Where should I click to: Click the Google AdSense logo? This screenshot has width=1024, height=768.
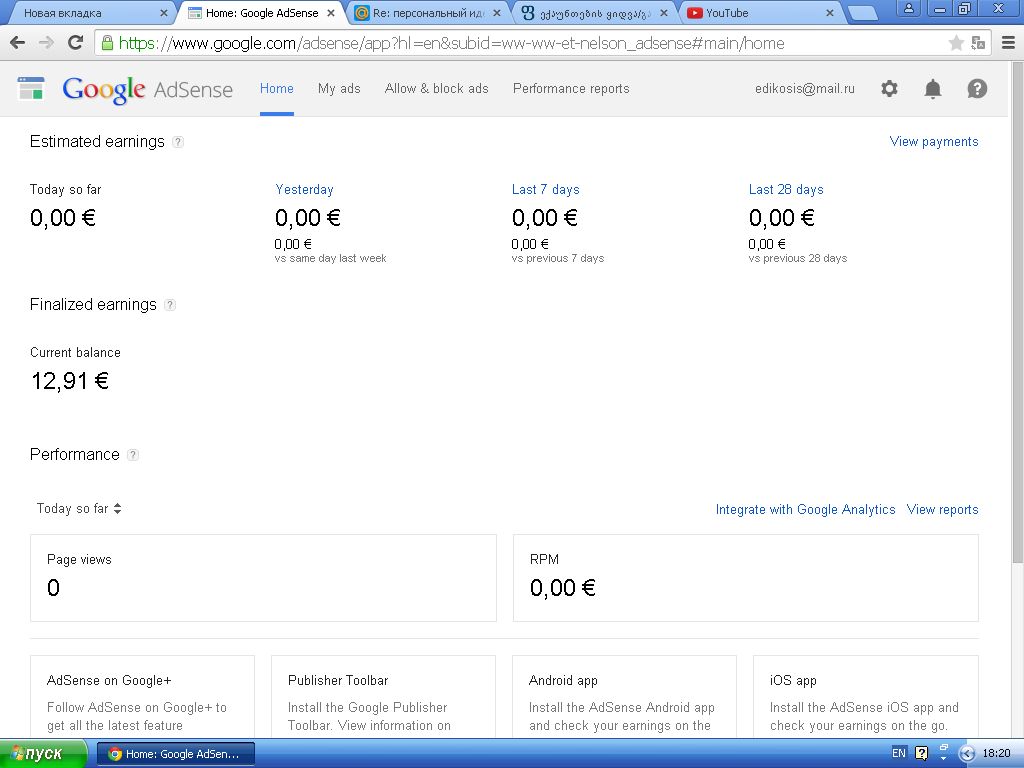pyautogui.click(x=148, y=89)
